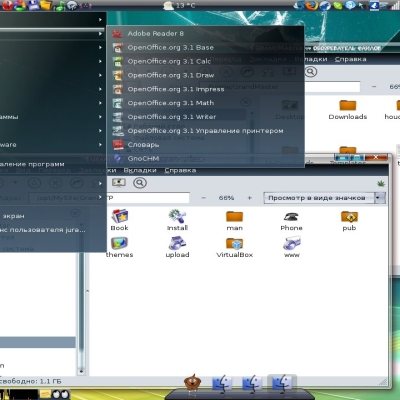Image resolution: width=400 pixels, height=400 pixels.
Task: Launch OpenOffice.org 3.1 Impress
Action: (x=176, y=89)
